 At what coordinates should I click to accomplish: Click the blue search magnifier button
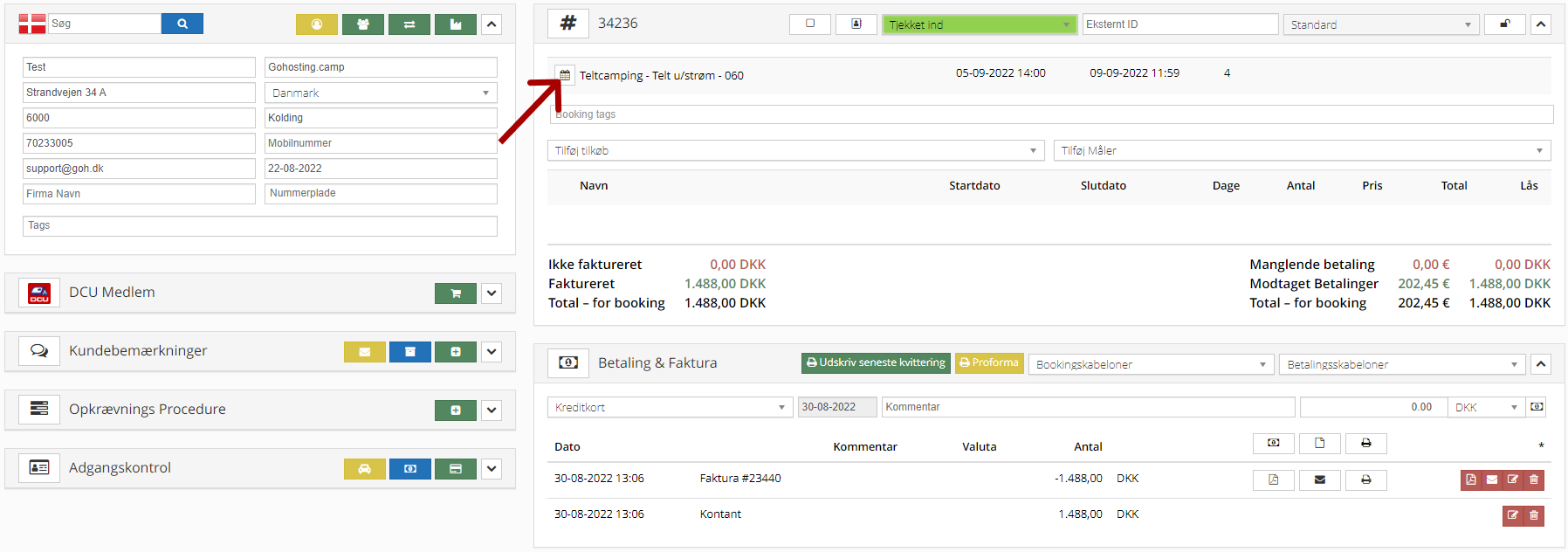tap(182, 24)
